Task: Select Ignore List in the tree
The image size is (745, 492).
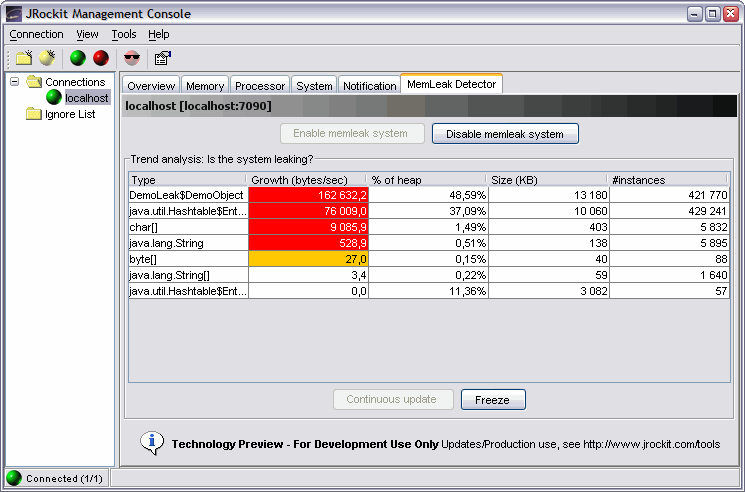Action: tap(70, 114)
